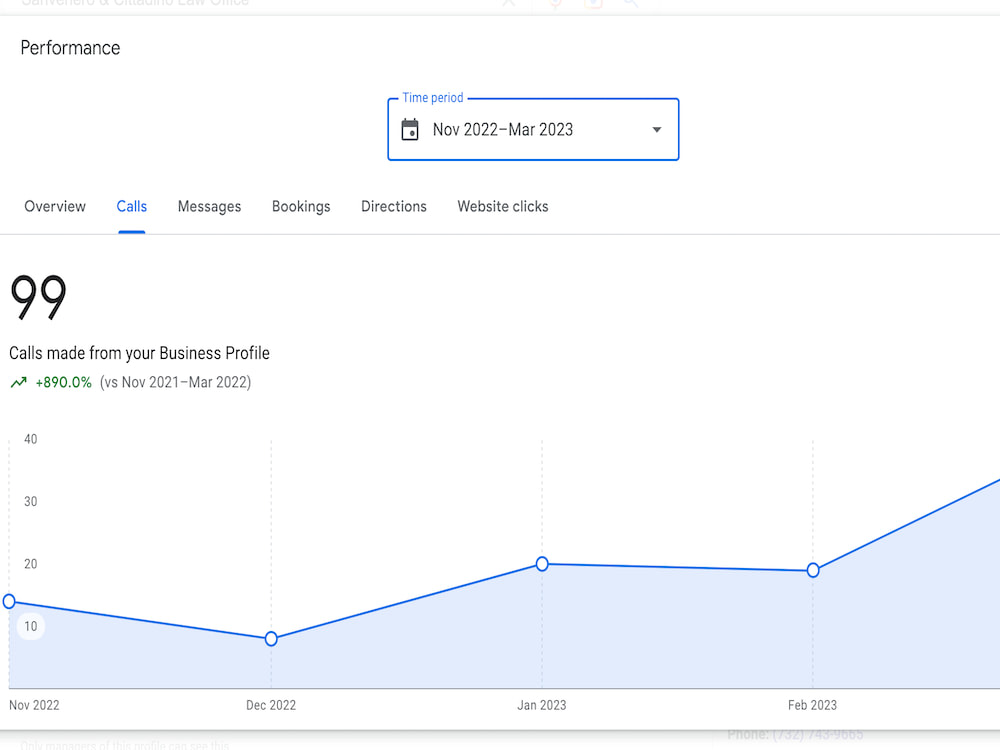Image resolution: width=1000 pixels, height=750 pixels.
Task: Click the highlighted 10 axis label
Action: [x=31, y=626]
